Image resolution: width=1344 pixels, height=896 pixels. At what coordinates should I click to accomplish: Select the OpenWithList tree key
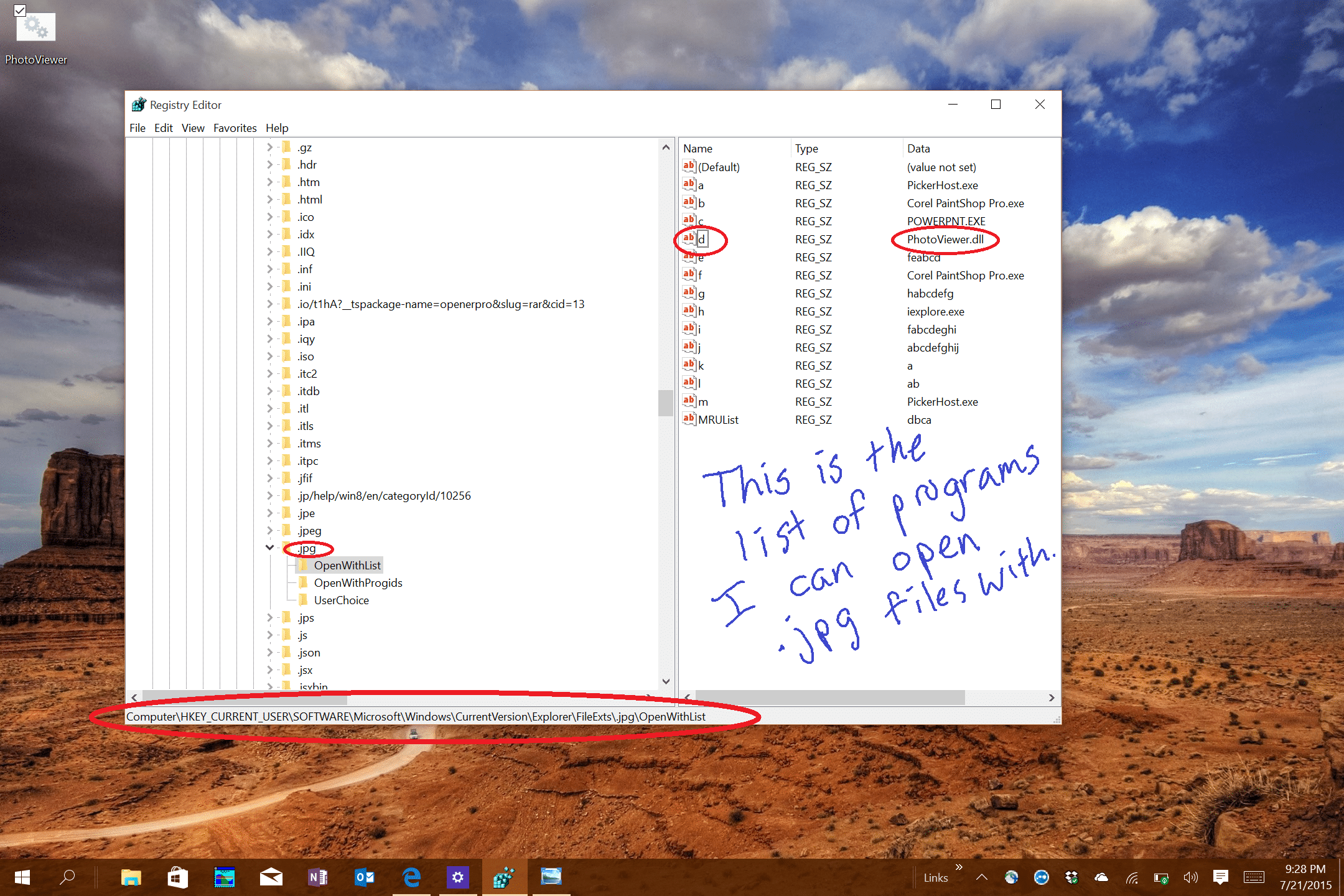point(347,565)
